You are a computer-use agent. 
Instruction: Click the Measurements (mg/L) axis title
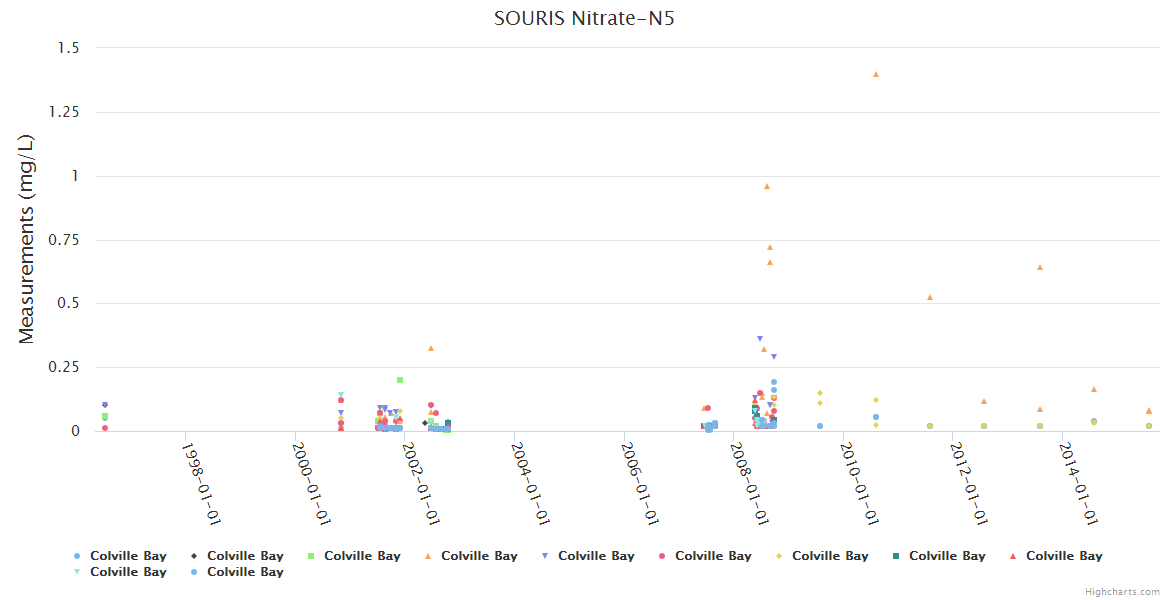(x=27, y=240)
